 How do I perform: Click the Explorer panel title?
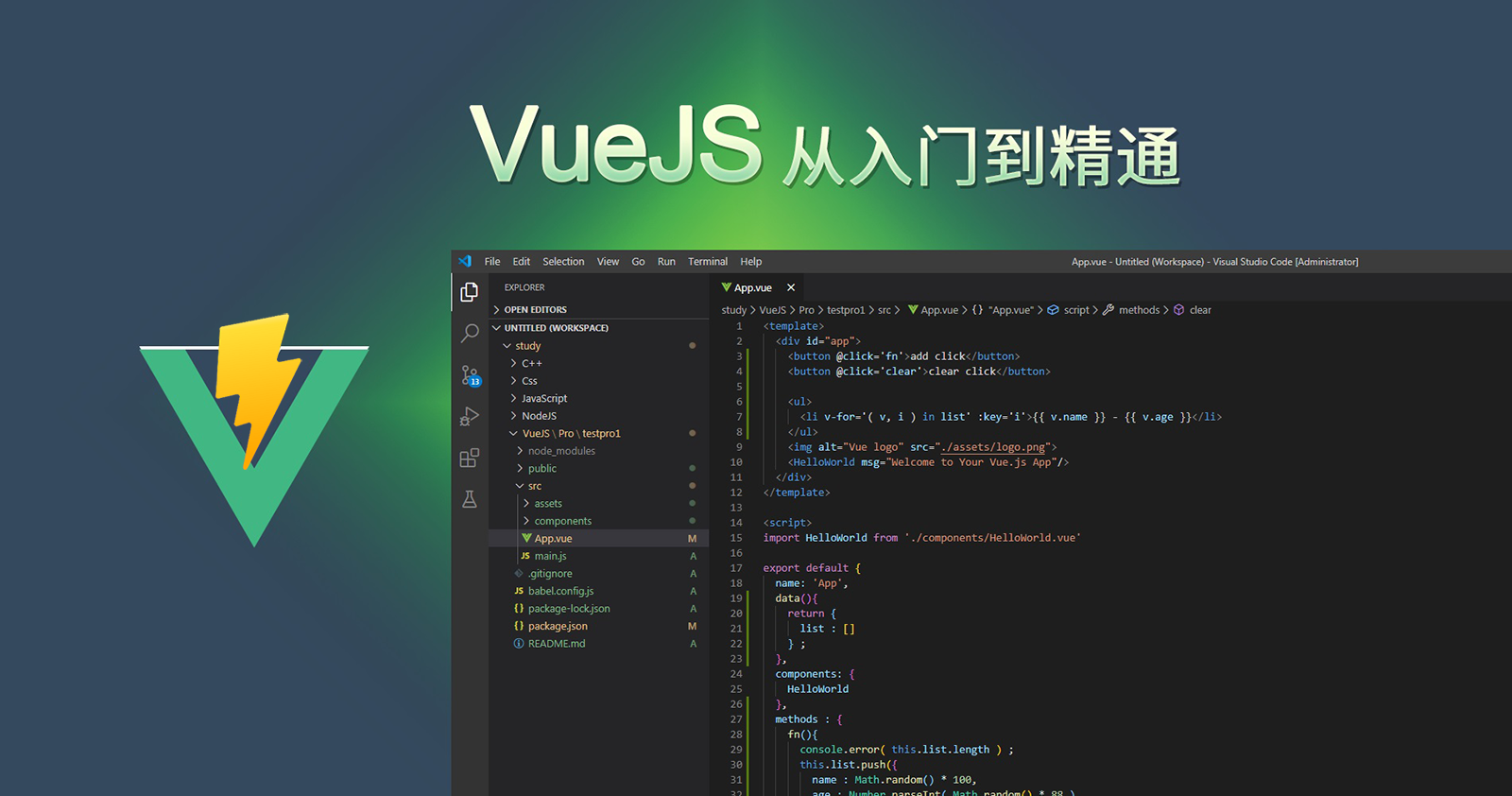coord(524,287)
